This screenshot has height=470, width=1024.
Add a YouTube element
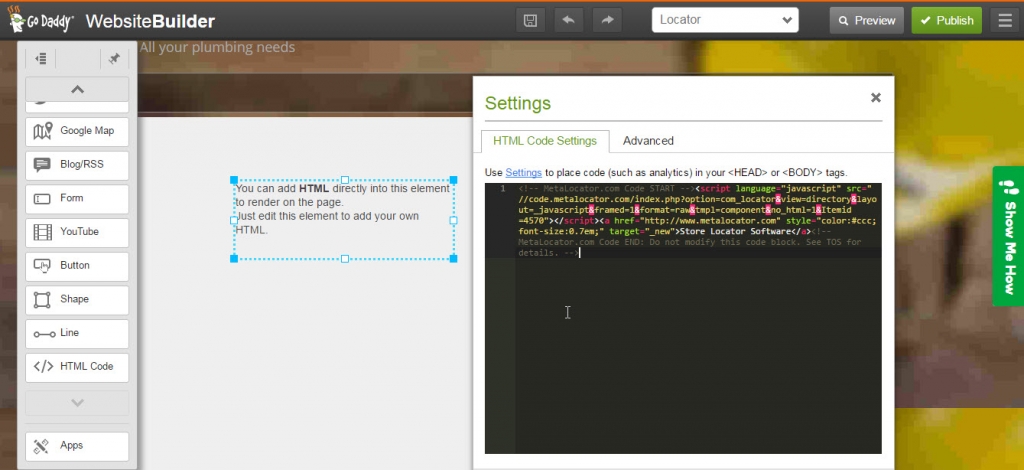click(x=77, y=232)
